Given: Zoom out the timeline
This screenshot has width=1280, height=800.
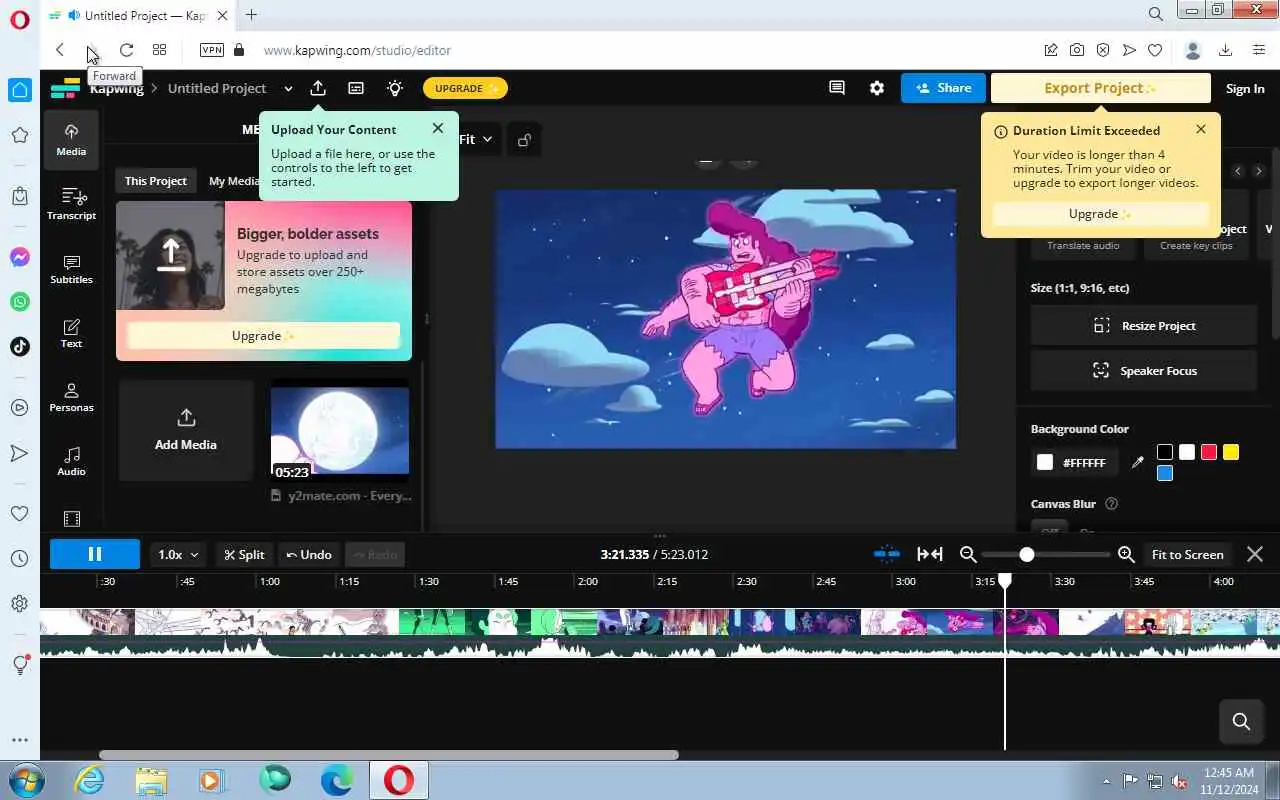Looking at the screenshot, I should pyautogui.click(x=967, y=554).
